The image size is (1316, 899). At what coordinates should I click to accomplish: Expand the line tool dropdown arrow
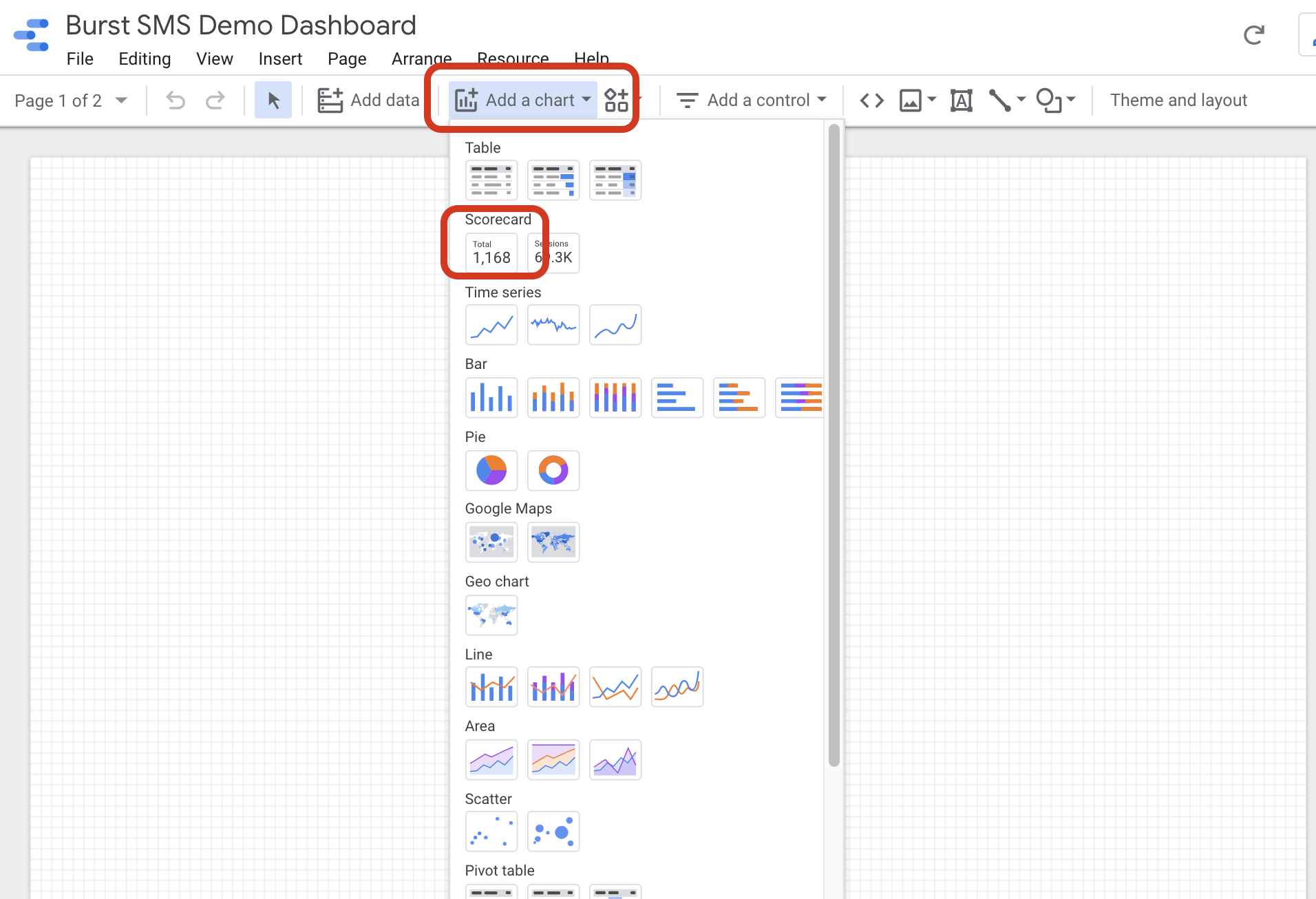tap(1021, 100)
